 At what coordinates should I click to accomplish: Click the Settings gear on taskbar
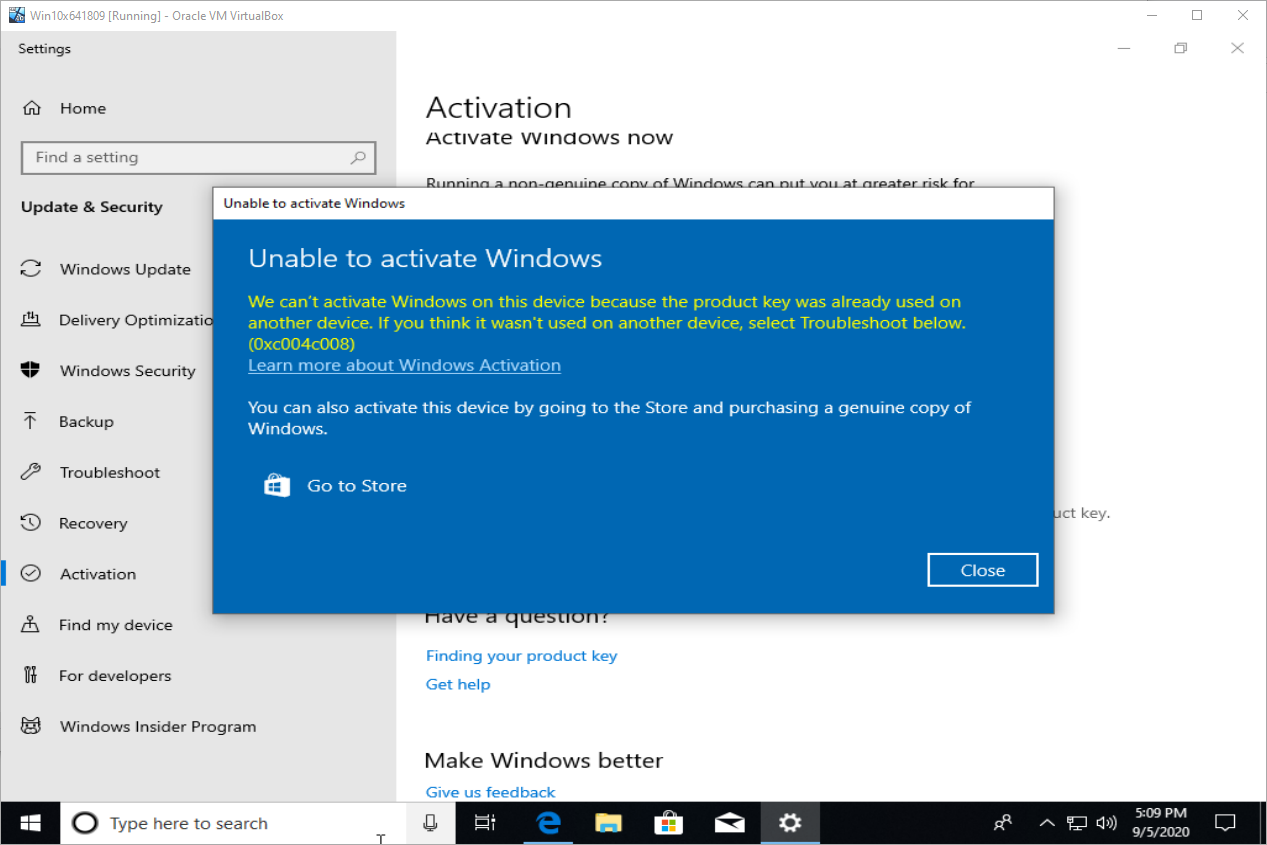[790, 823]
